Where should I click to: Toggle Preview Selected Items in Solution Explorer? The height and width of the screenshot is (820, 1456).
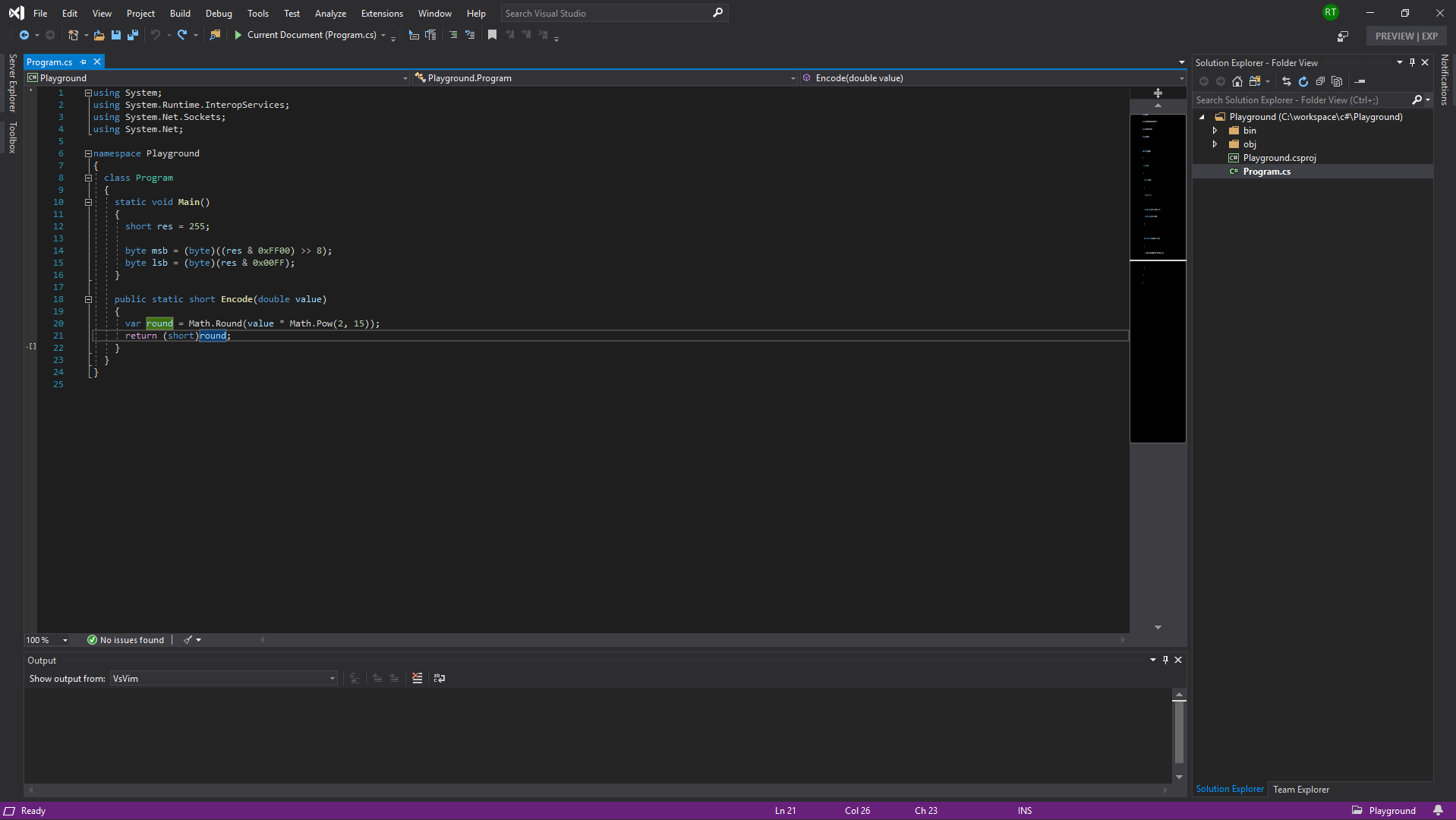coord(1360,81)
